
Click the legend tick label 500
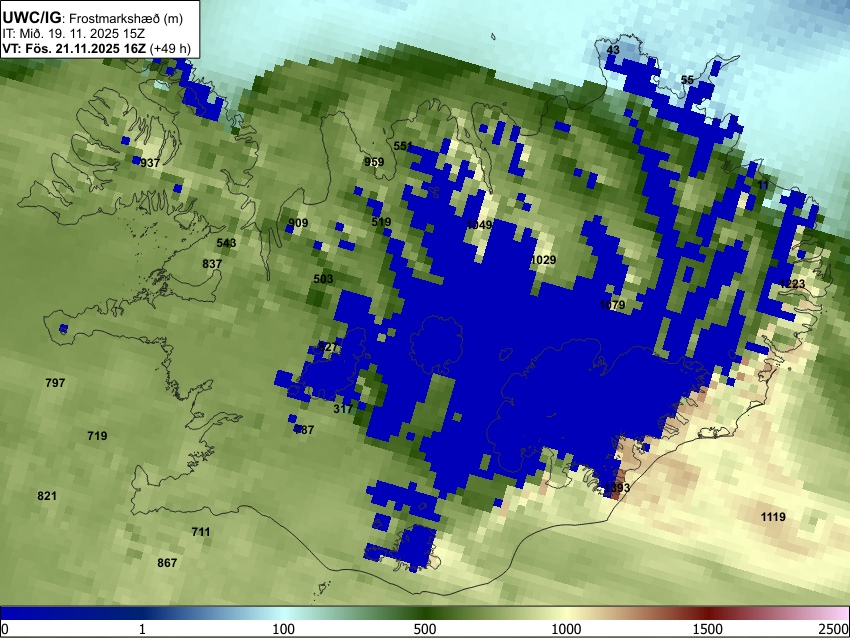point(425,629)
